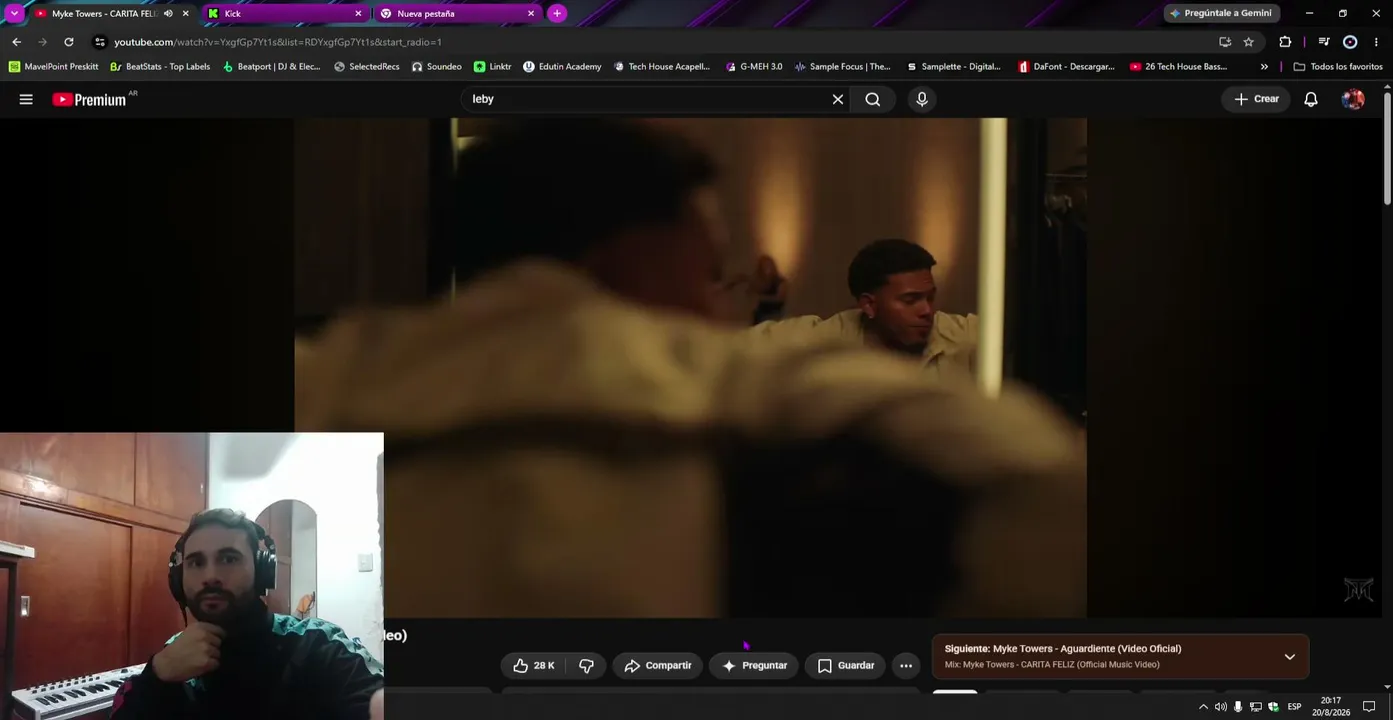This screenshot has height=720, width=1393.
Task: Clear the search text with the X
Action: pyautogui.click(x=838, y=99)
